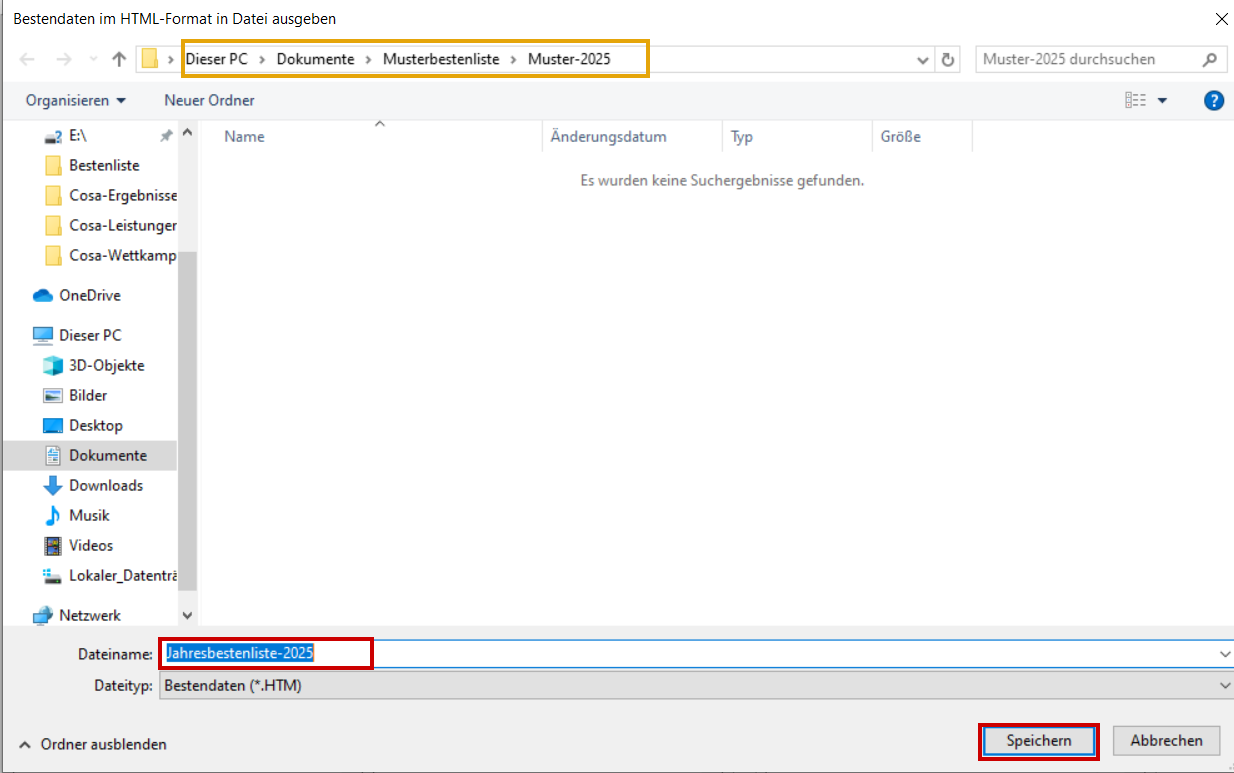Expand the view options dropdown arrow

click(1162, 100)
